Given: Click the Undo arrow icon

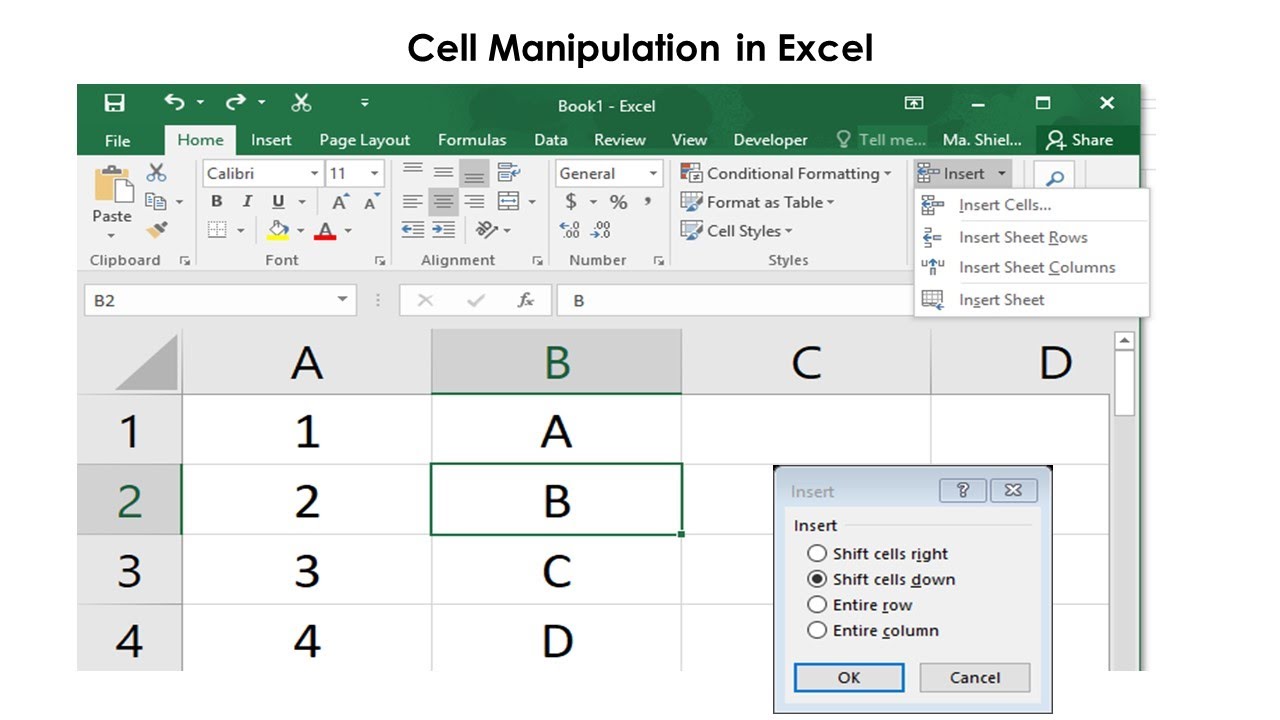Looking at the screenshot, I should [x=174, y=102].
